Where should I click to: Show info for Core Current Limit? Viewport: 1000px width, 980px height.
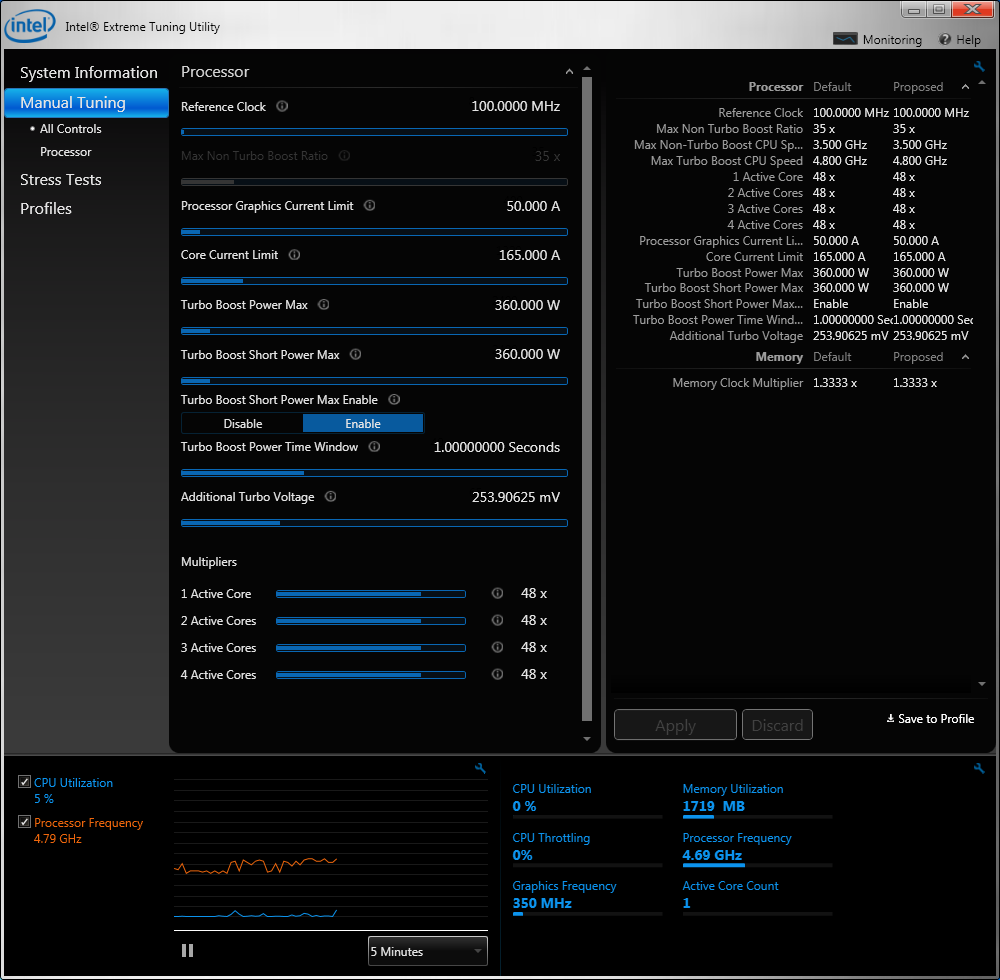click(x=294, y=255)
